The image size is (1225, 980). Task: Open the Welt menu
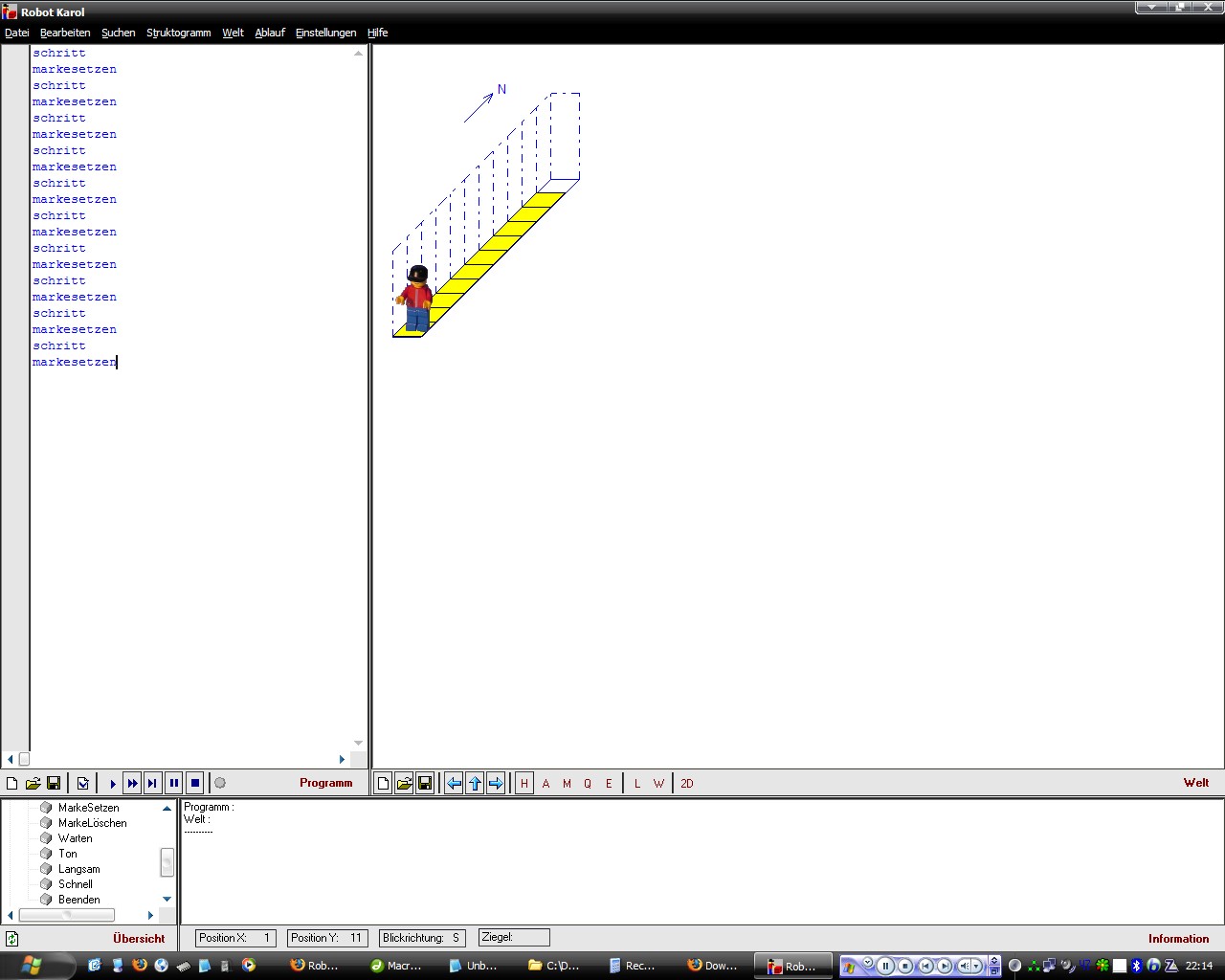(234, 33)
